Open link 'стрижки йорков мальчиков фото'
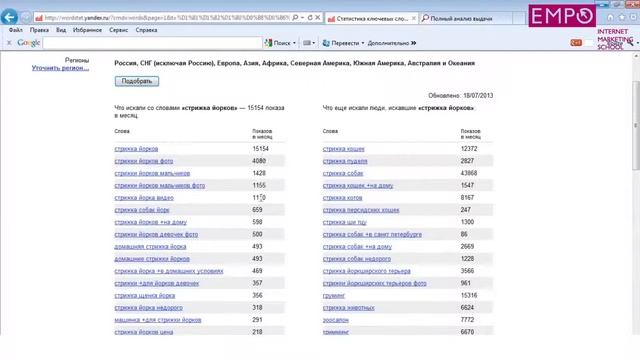Viewport: 640px width, 360px height. click(x=160, y=185)
